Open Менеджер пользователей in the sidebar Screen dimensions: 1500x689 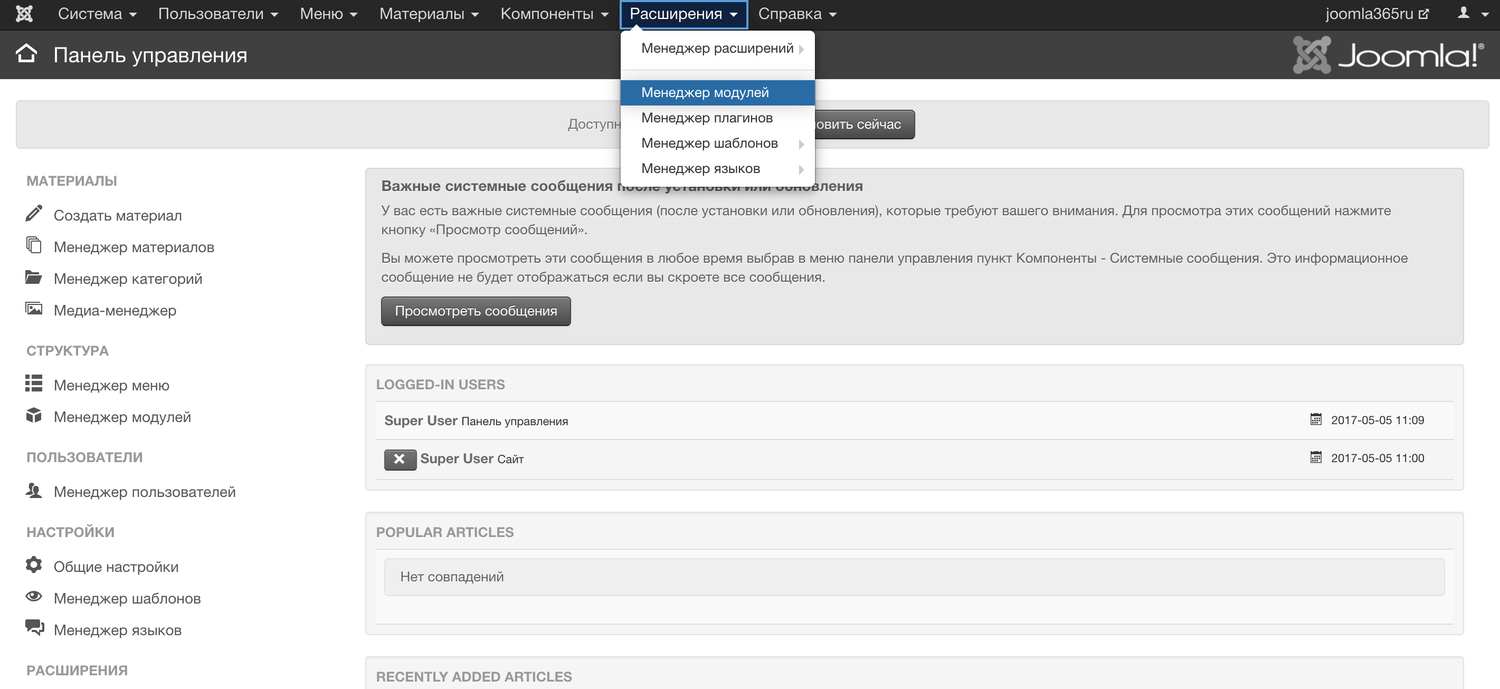pos(144,492)
